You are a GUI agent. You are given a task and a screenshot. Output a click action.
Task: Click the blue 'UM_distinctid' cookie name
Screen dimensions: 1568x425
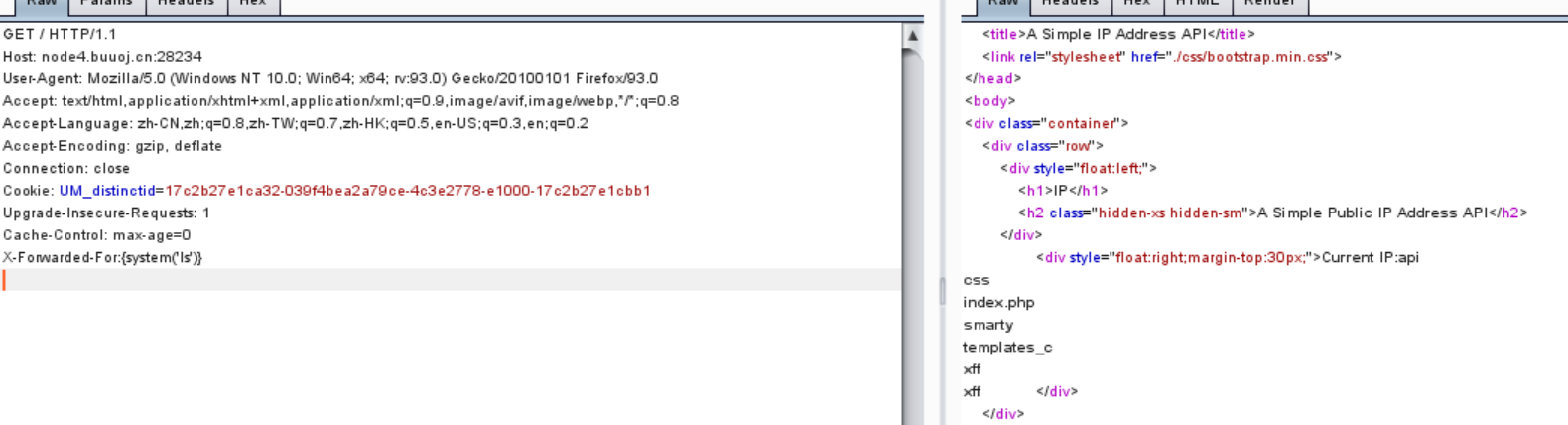(107, 191)
